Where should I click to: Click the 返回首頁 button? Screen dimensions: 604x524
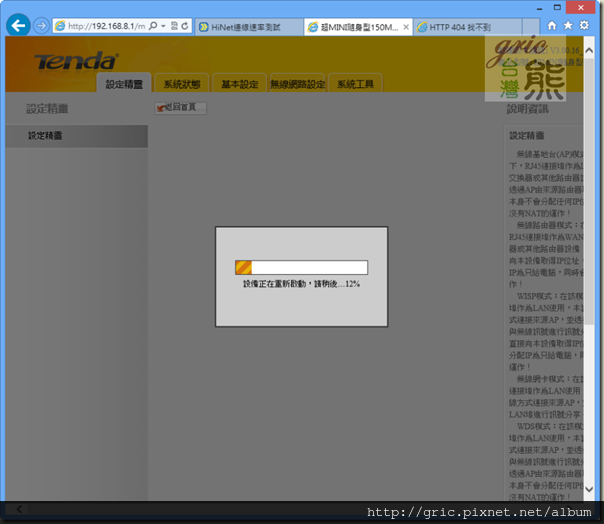180,108
